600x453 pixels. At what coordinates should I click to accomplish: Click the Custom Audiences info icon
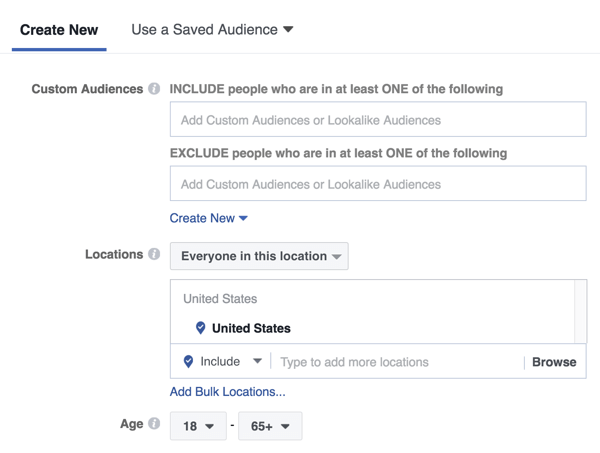coord(154,89)
